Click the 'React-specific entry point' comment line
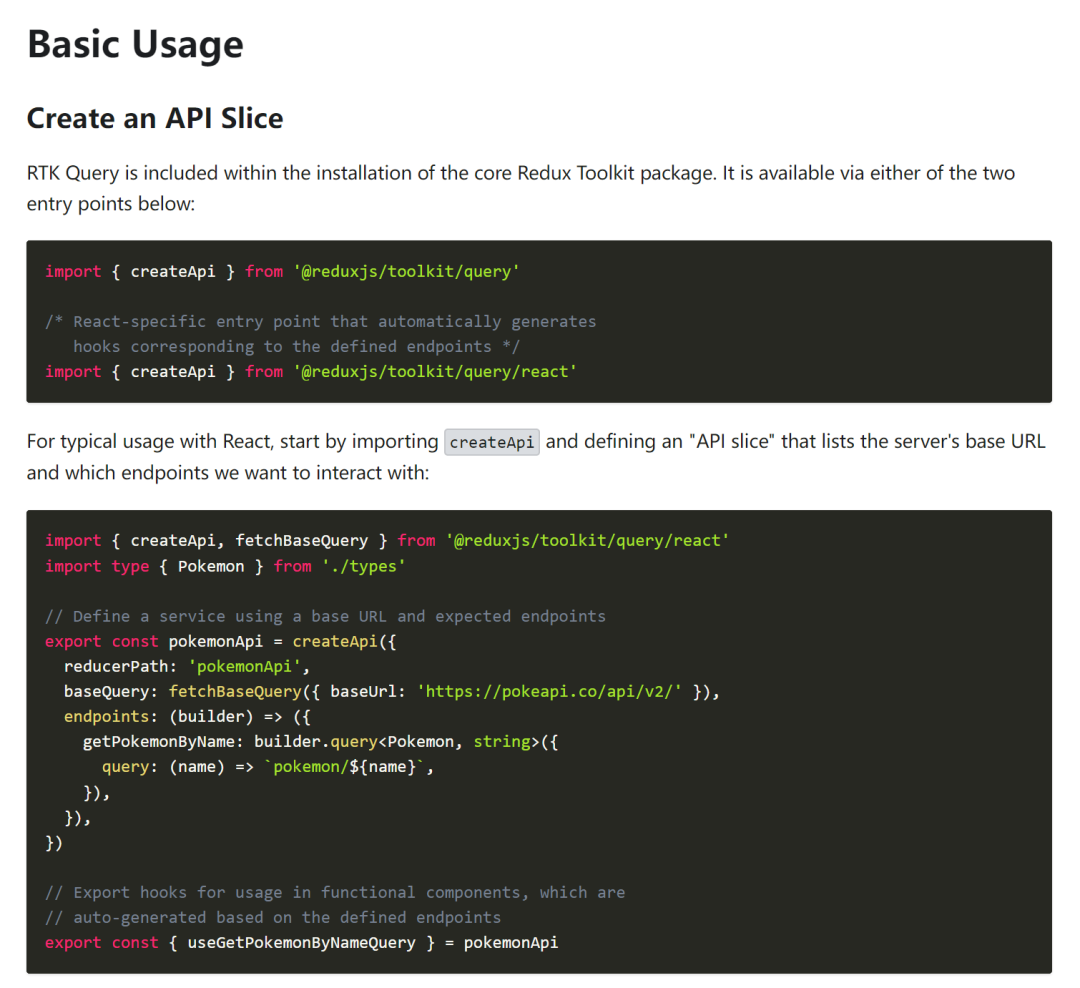The image size is (1080, 988). pyautogui.click(x=321, y=321)
